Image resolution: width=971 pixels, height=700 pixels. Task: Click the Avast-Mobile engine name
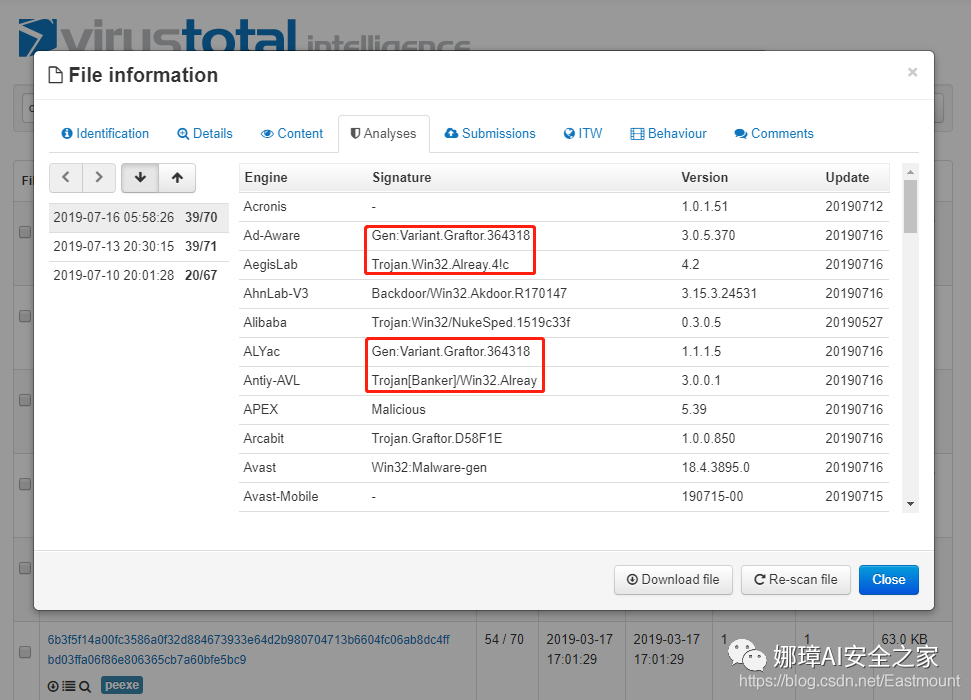click(x=281, y=497)
